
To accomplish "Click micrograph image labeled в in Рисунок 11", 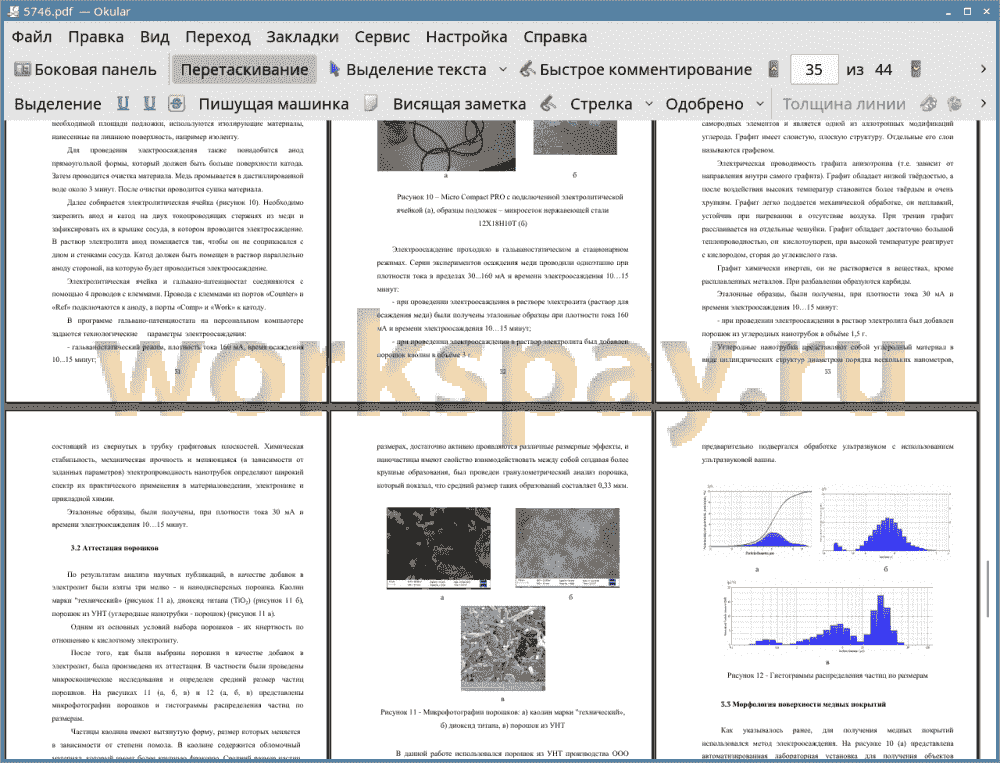I will [x=503, y=648].
